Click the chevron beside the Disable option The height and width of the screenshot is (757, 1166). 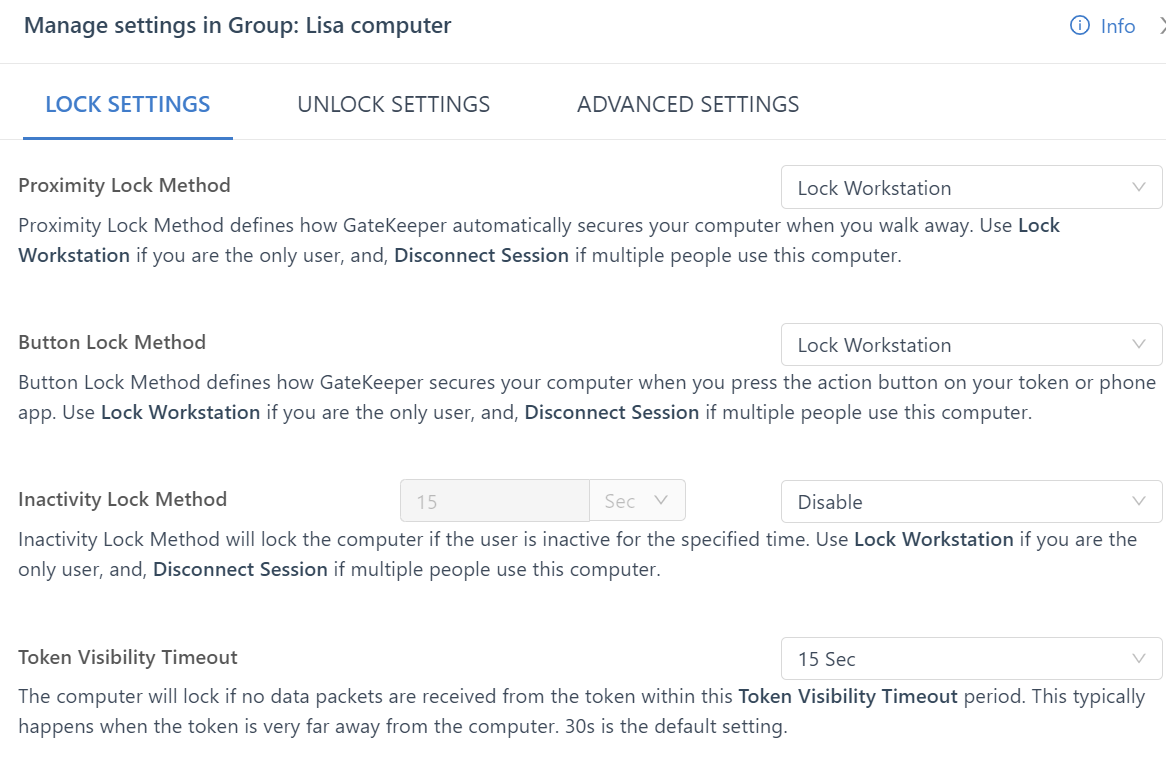(1138, 501)
